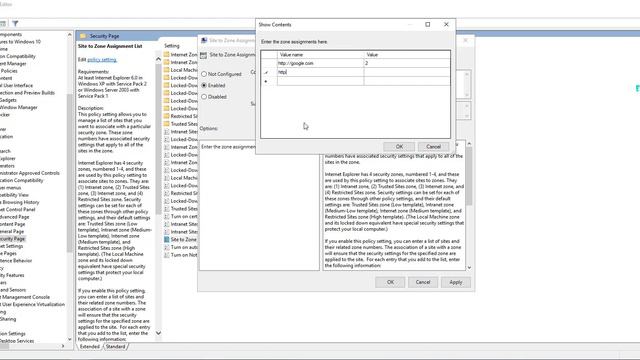
Task: Click the help text scroll-up arrow
Action: pos(469,144)
